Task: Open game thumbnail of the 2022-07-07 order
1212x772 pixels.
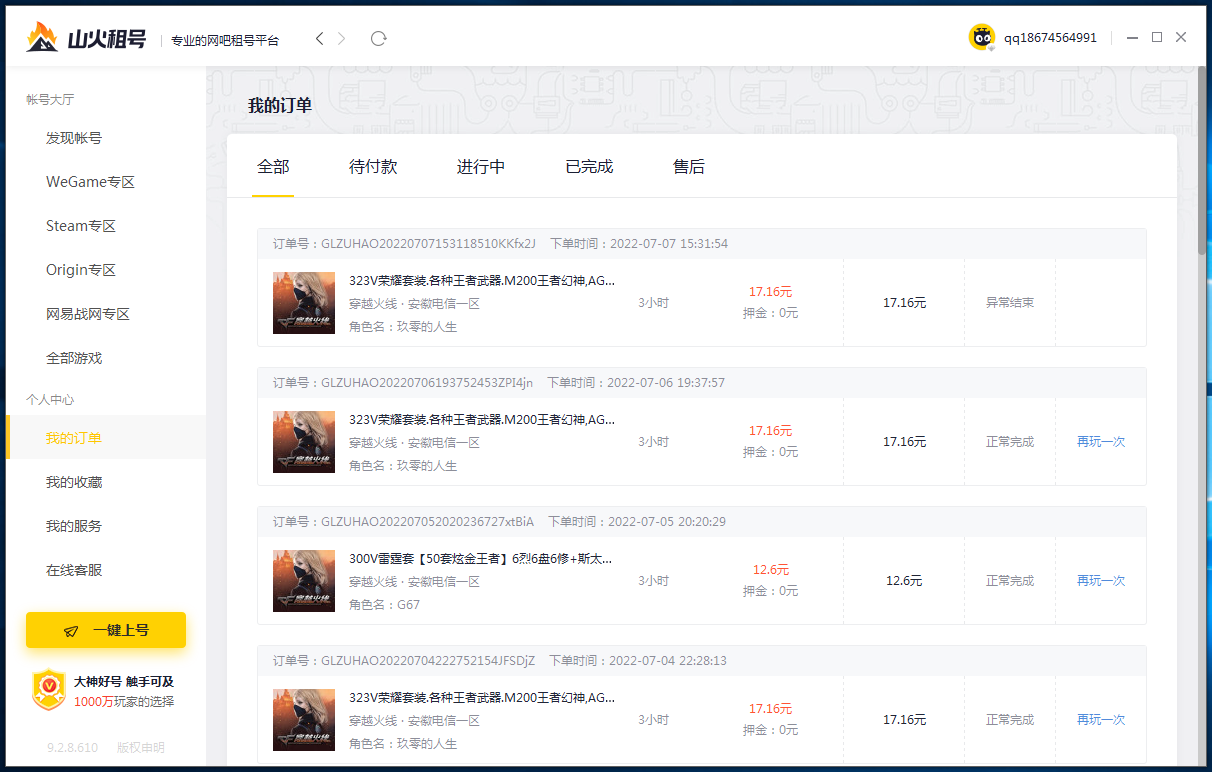Action: coord(304,303)
